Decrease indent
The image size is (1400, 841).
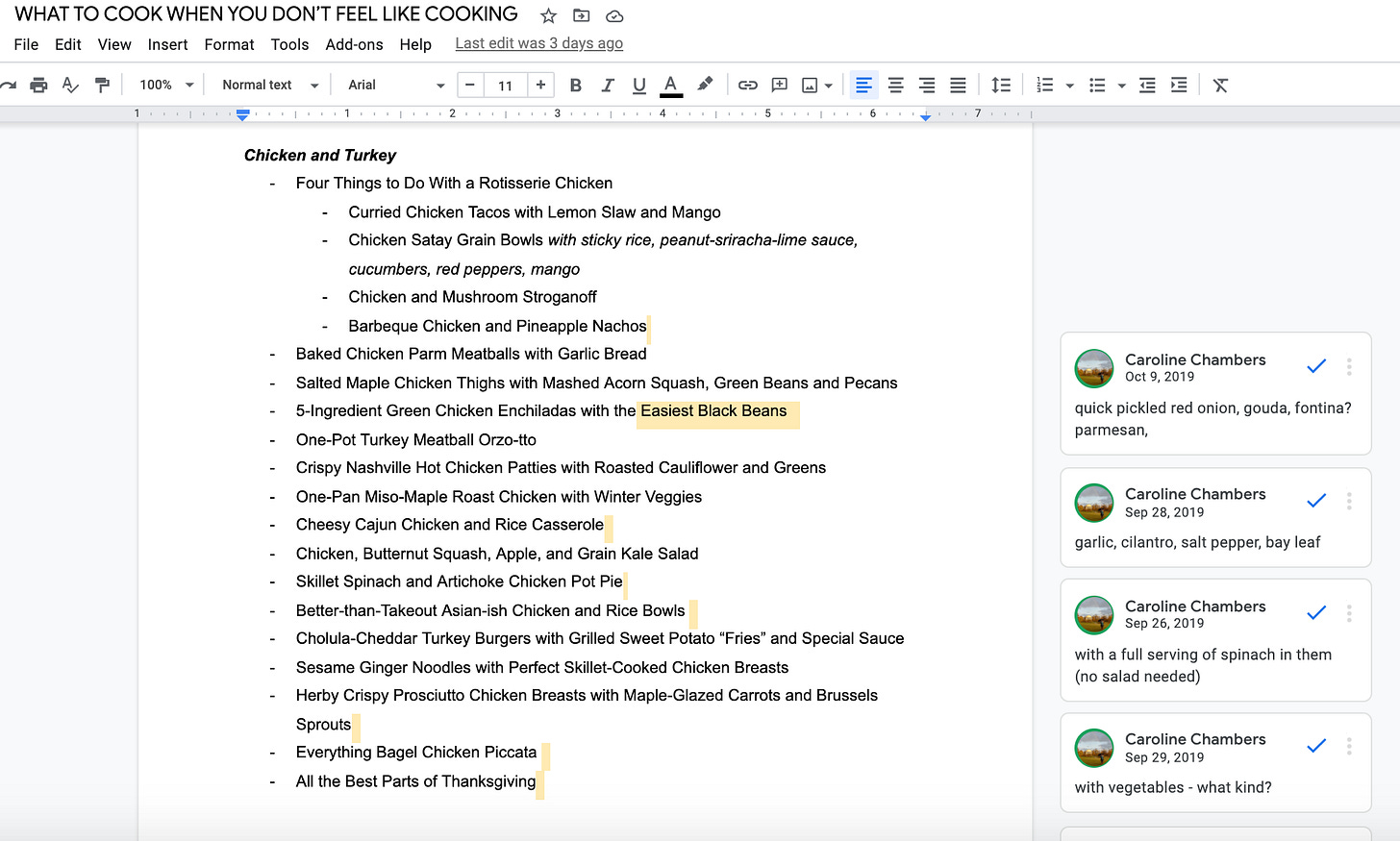[1147, 85]
